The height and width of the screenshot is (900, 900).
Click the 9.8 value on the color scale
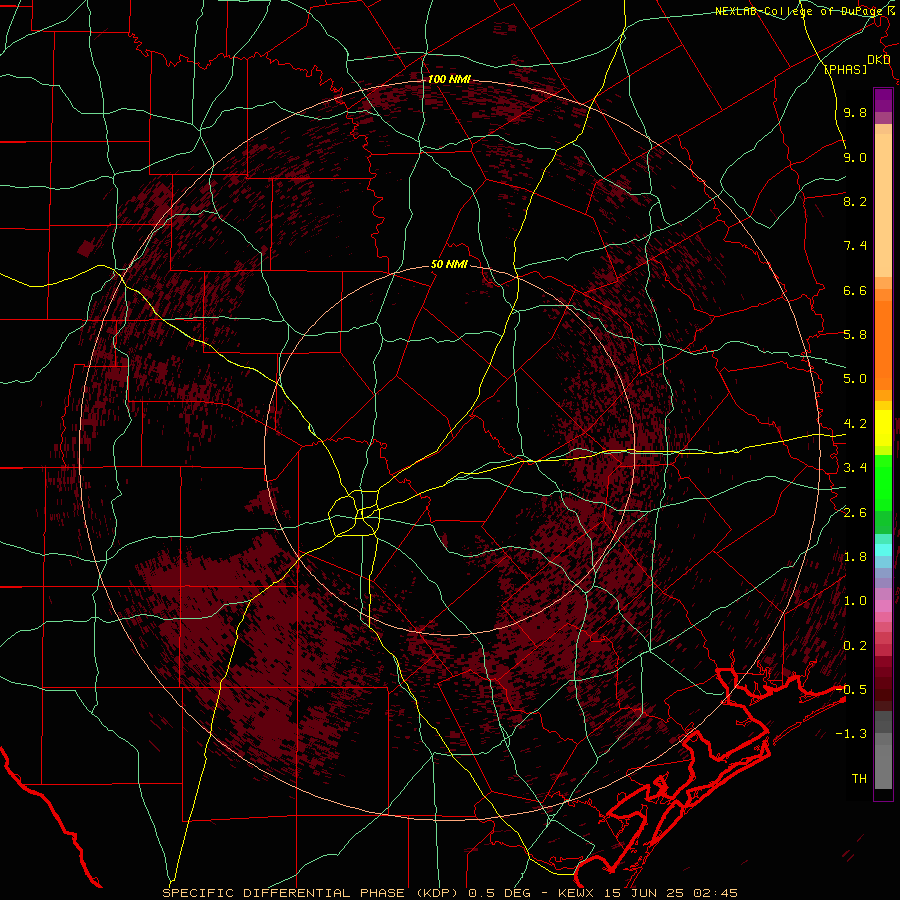click(x=855, y=112)
